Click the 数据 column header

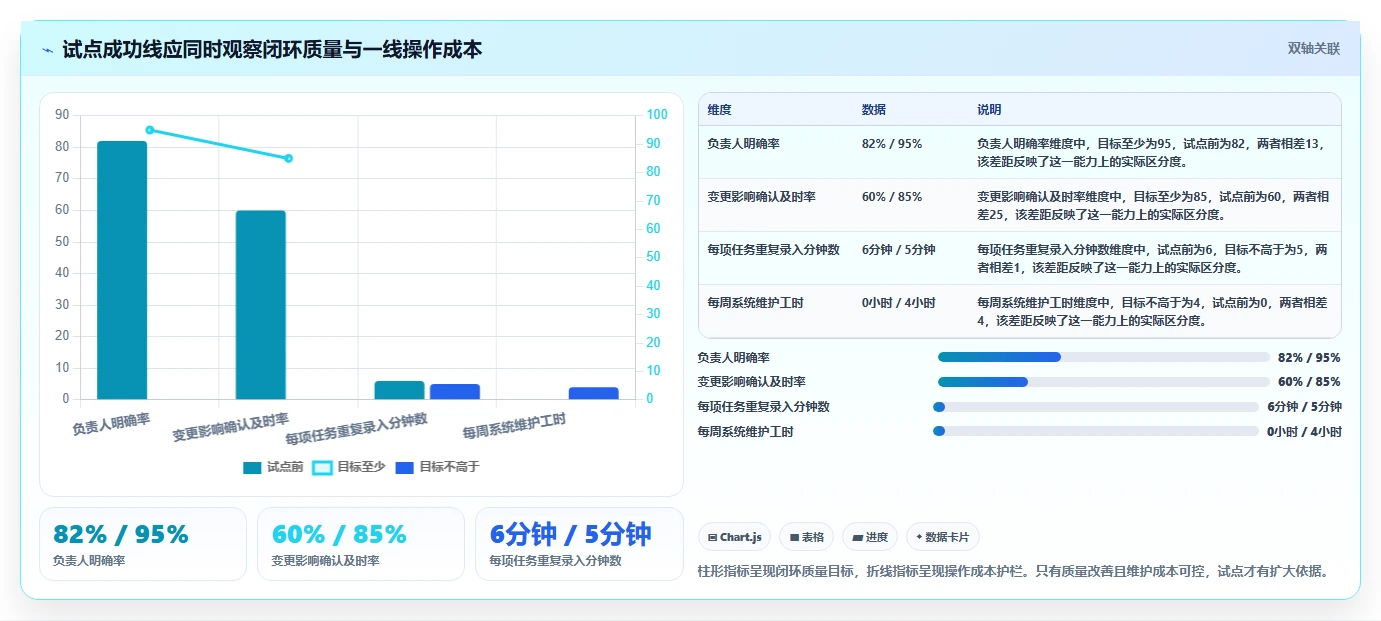coord(873,110)
